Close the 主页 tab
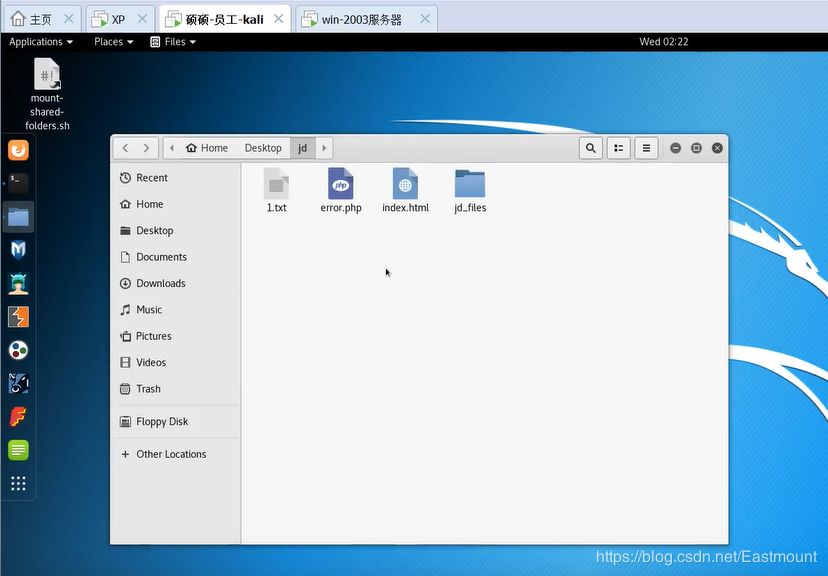The image size is (828, 576). click(69, 19)
